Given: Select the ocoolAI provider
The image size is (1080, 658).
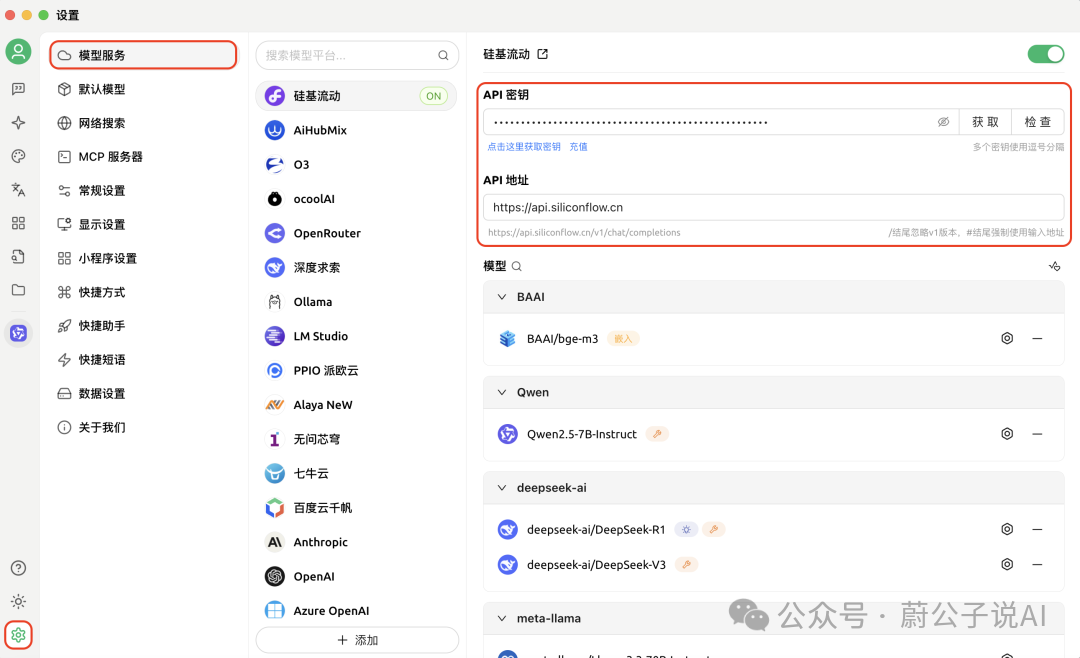Looking at the screenshot, I should click(x=356, y=199).
